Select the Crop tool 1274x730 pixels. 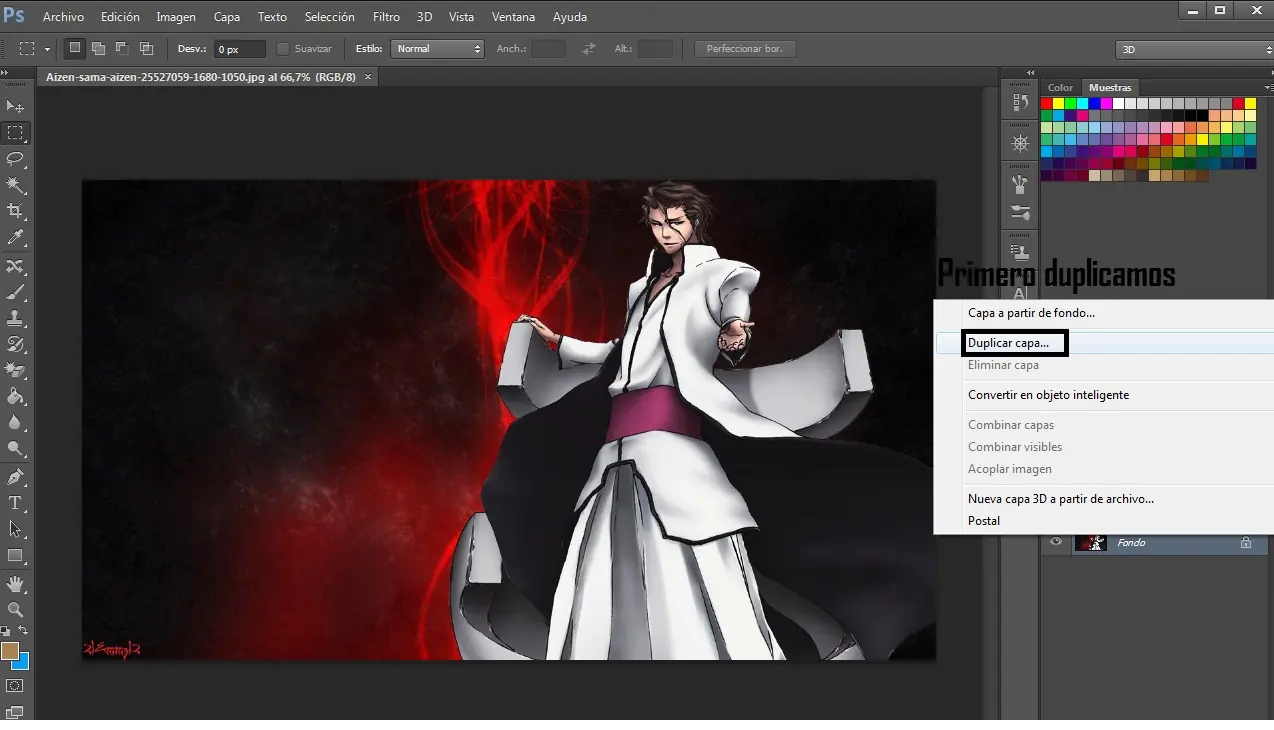click(15, 211)
